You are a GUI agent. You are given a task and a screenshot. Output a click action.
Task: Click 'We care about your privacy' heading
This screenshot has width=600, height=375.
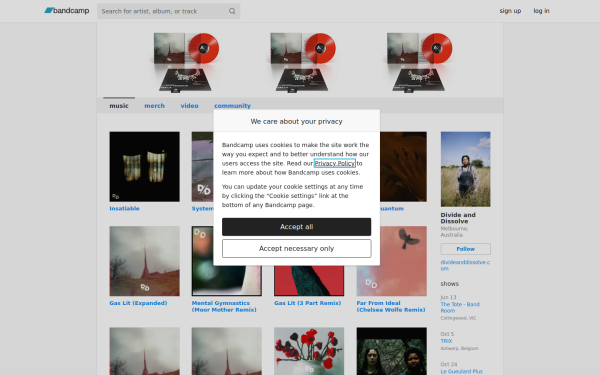pyautogui.click(x=297, y=121)
